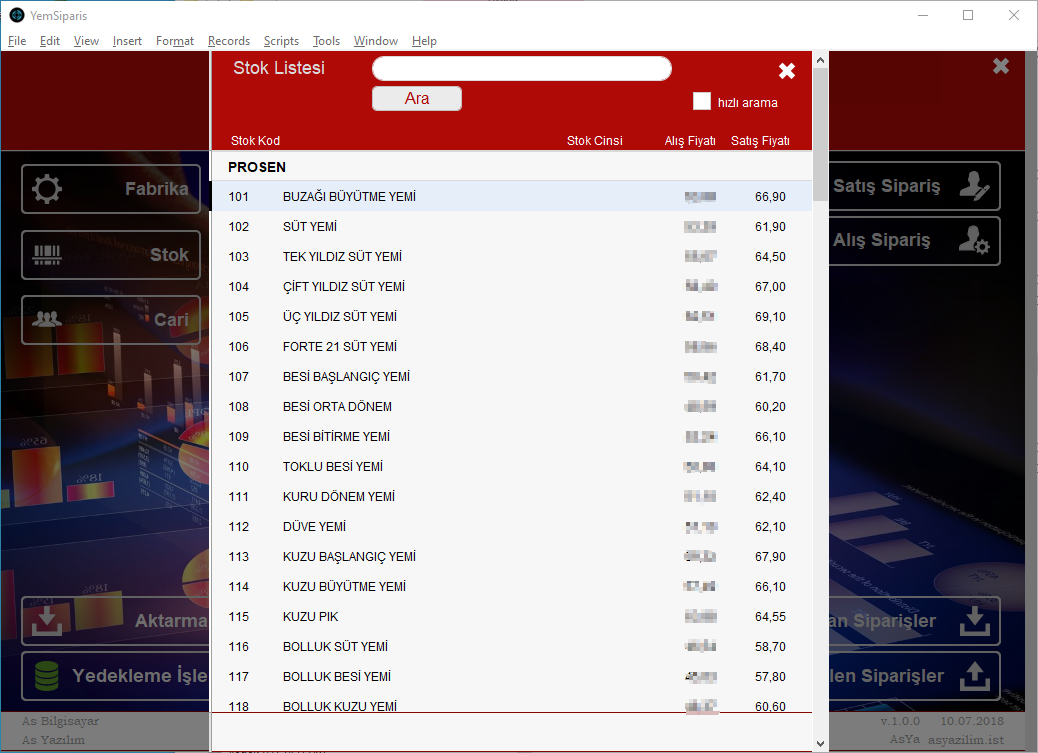Viewport: 1038px width, 753px height.
Task: Click the Yedekleme database icon
Action: pos(47,676)
